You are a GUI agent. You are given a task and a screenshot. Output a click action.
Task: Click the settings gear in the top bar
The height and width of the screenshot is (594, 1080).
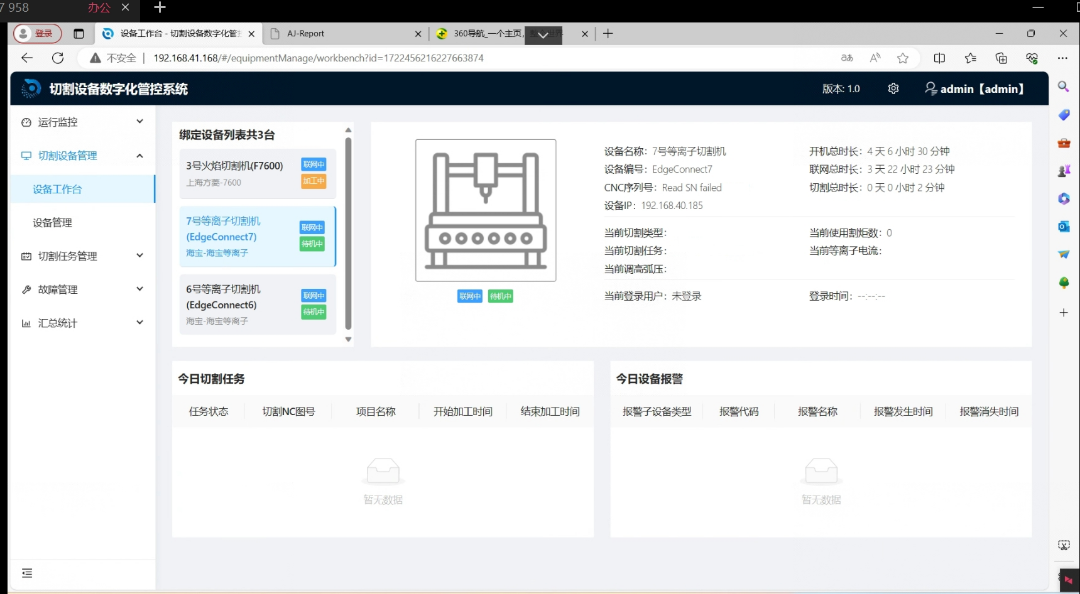pos(893,89)
